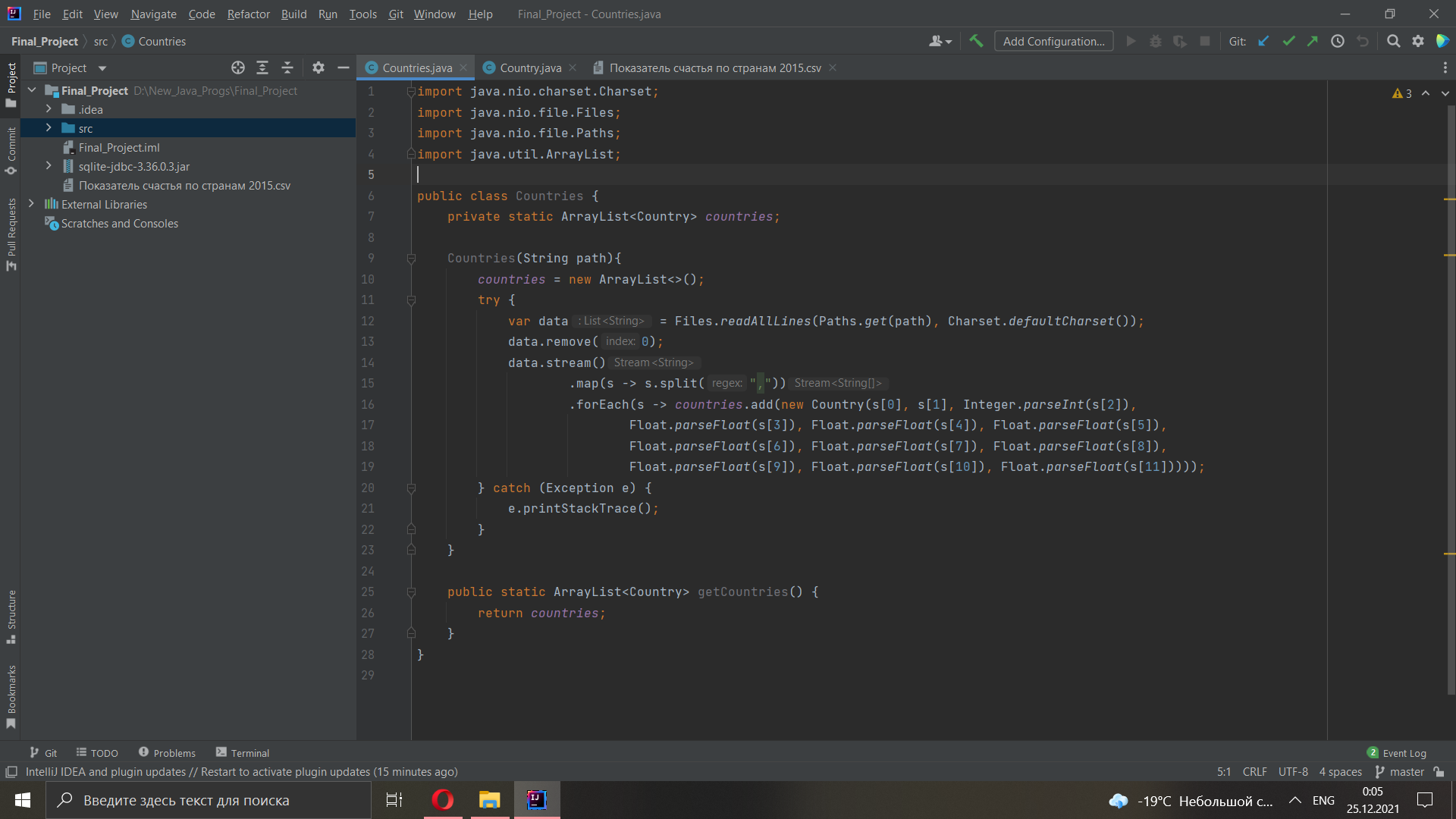
Task: Expand sqlite-jdbc-3.36.0.3.jar node
Action: pyautogui.click(x=49, y=166)
